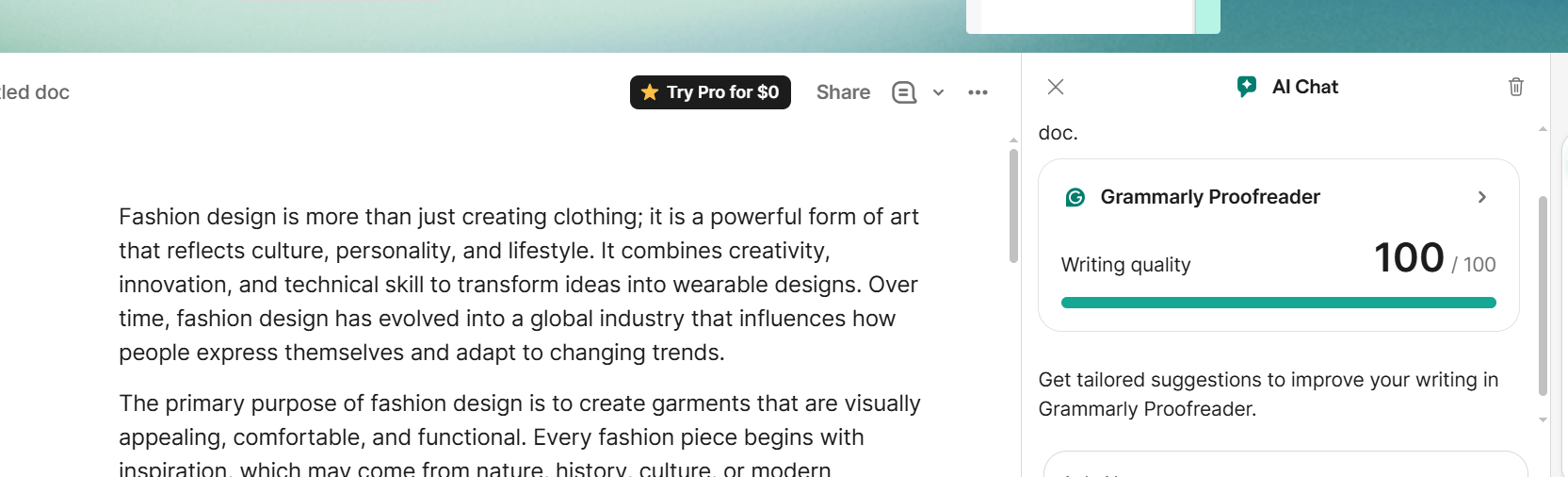
Task: Click the AI Chat panel scroll-up arrow
Action: [1543, 129]
